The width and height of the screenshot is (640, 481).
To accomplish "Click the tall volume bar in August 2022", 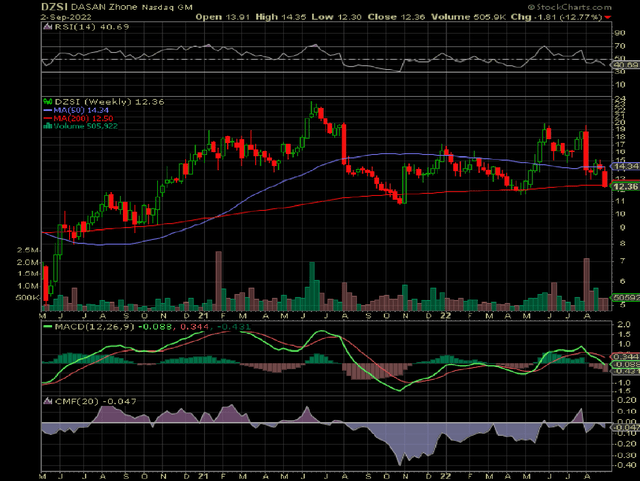I will click(587, 284).
